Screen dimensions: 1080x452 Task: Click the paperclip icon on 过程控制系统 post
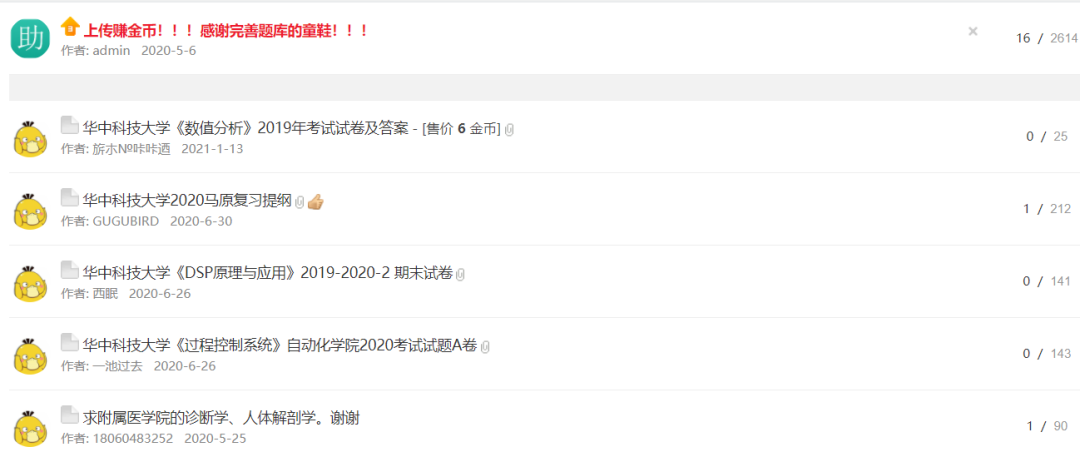click(x=485, y=347)
